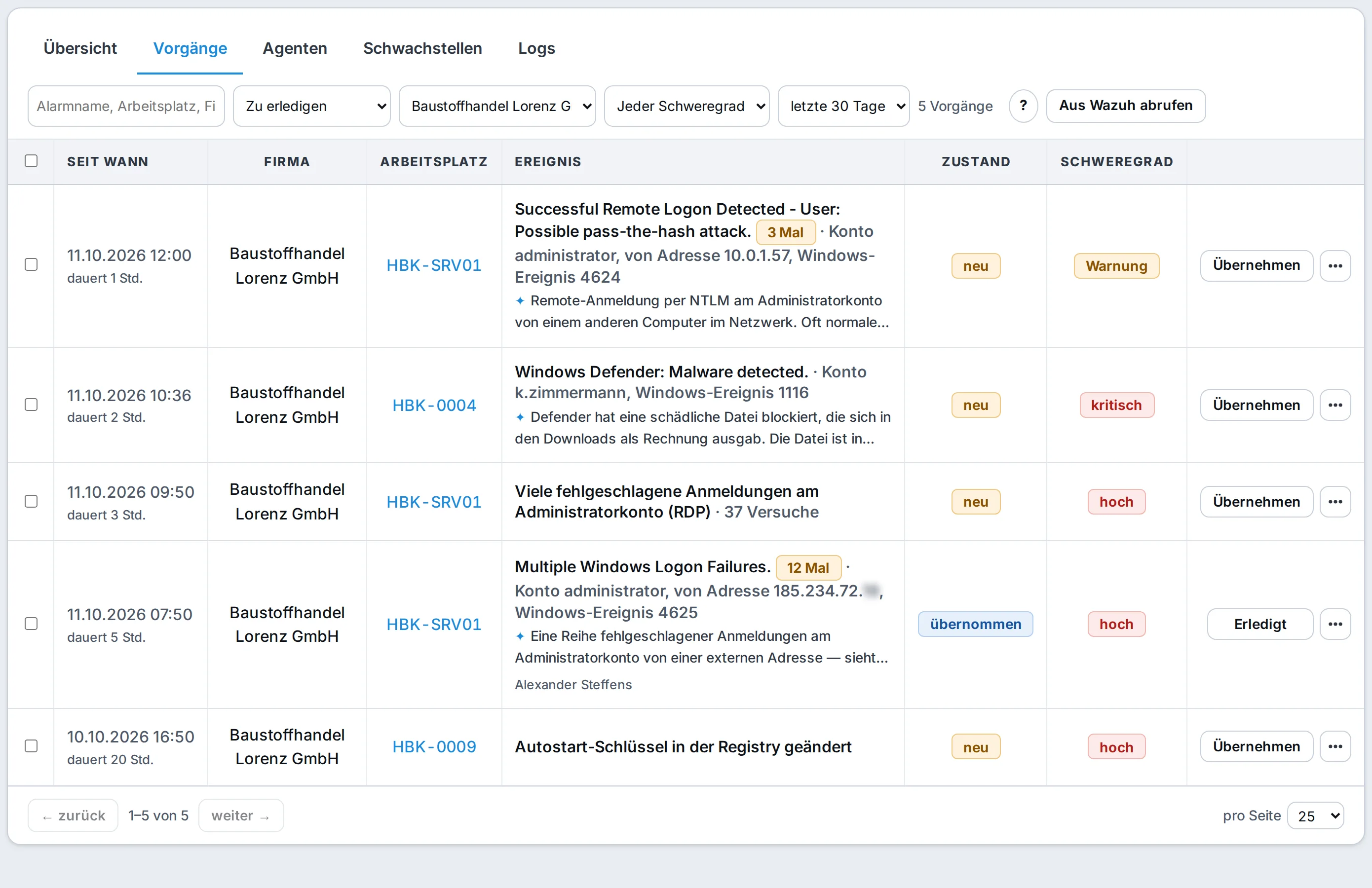Open HBK-0009 workstation link
Viewport: 1372px width, 888px height.
(434, 747)
